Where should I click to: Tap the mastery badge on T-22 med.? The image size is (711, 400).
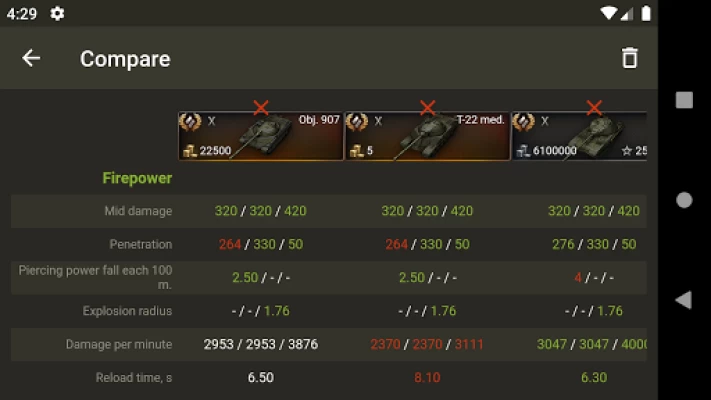pyautogui.click(x=357, y=122)
